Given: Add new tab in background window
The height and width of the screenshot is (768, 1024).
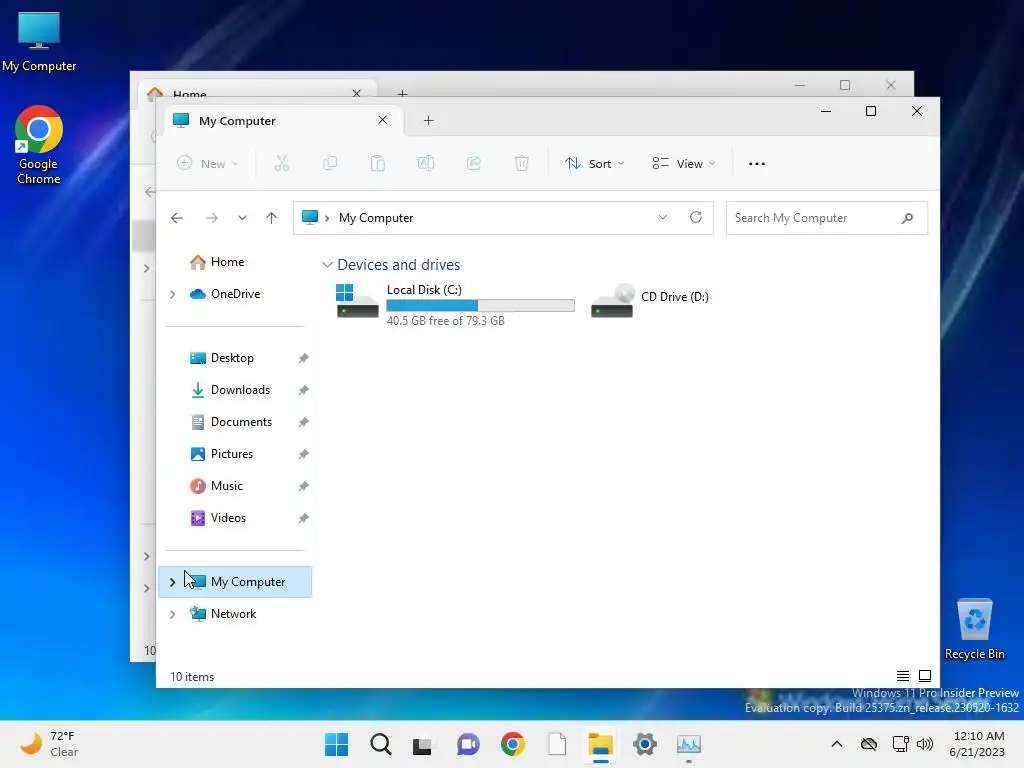Looking at the screenshot, I should [x=402, y=93].
